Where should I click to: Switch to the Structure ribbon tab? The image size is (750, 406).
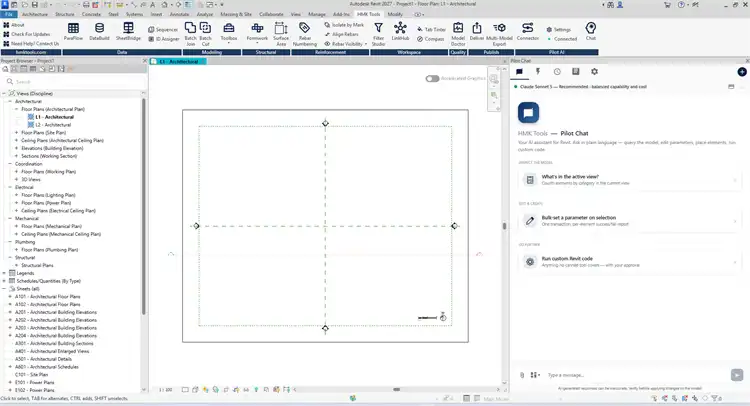click(65, 14)
